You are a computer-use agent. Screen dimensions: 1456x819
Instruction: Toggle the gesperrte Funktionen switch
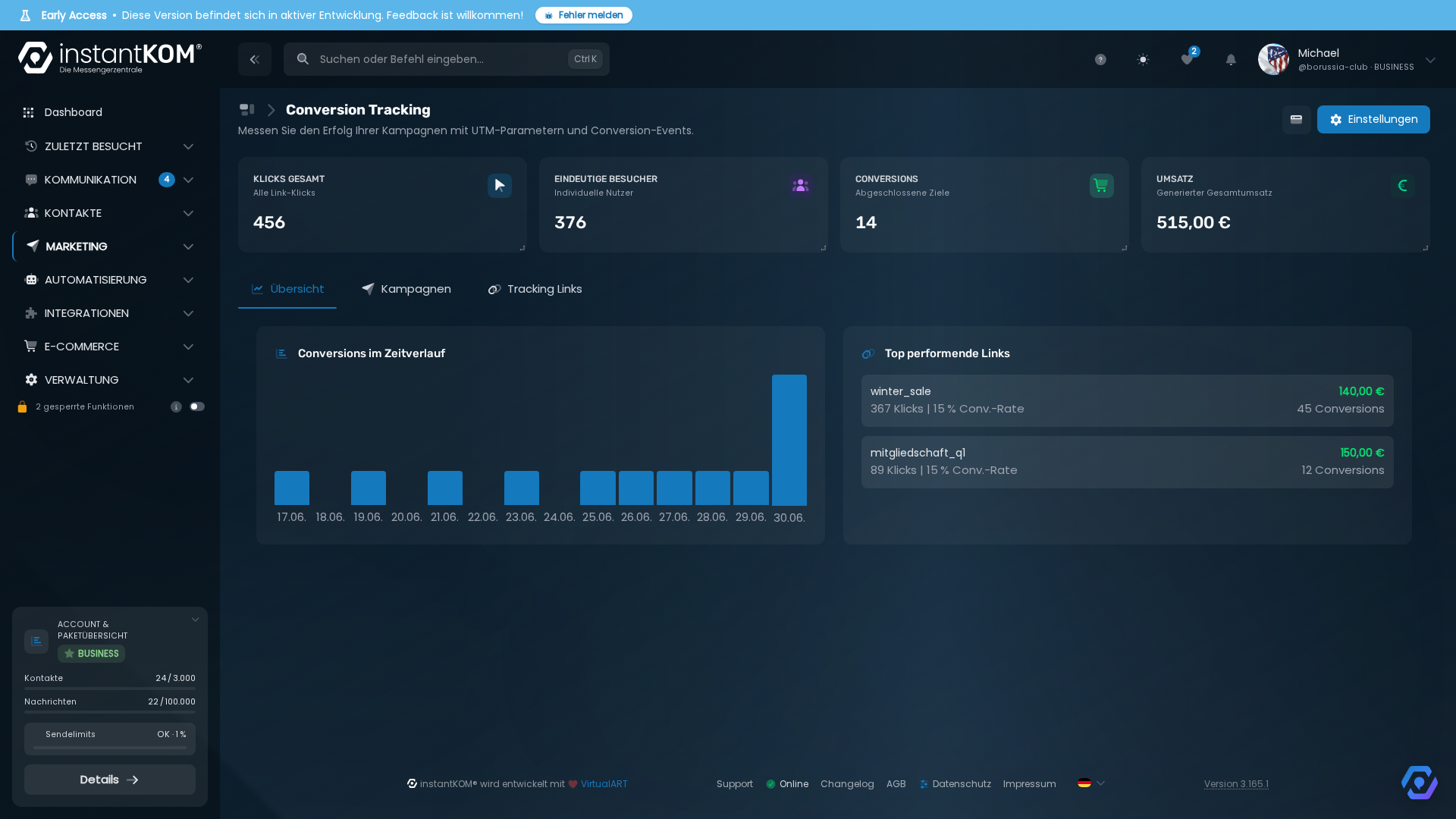coord(197,407)
